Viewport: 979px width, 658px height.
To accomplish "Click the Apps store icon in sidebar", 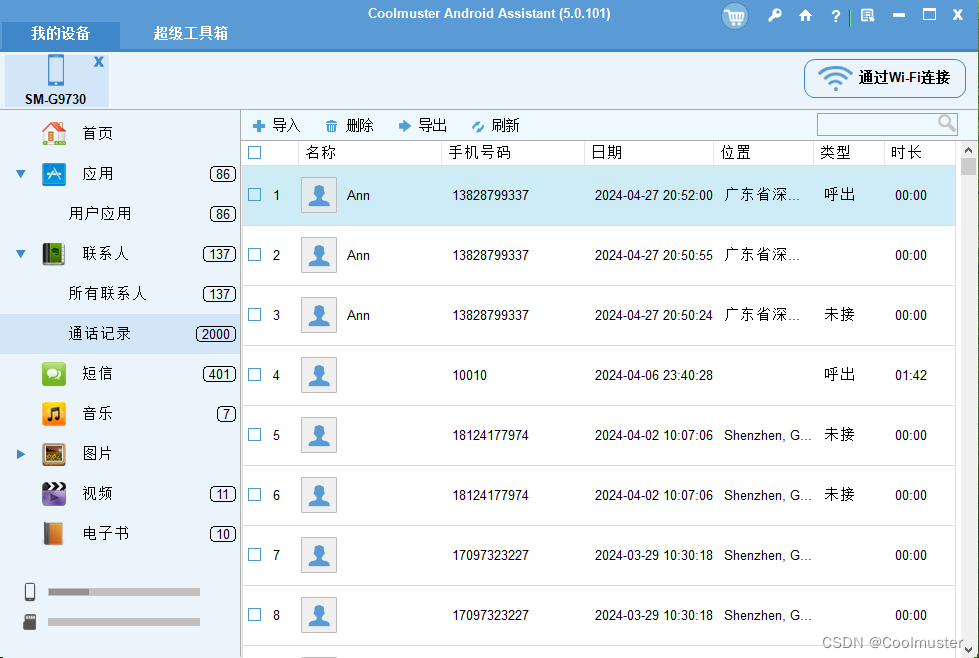I will 54,174.
